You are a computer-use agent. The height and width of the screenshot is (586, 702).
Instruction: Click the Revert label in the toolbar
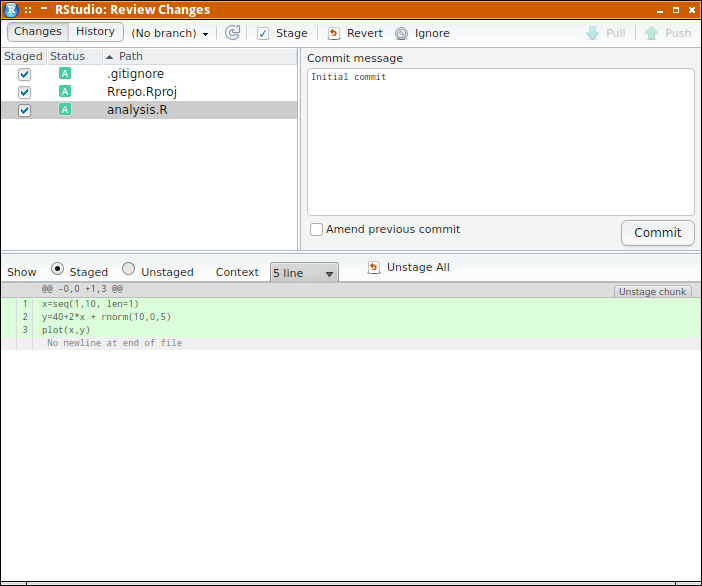pos(365,34)
